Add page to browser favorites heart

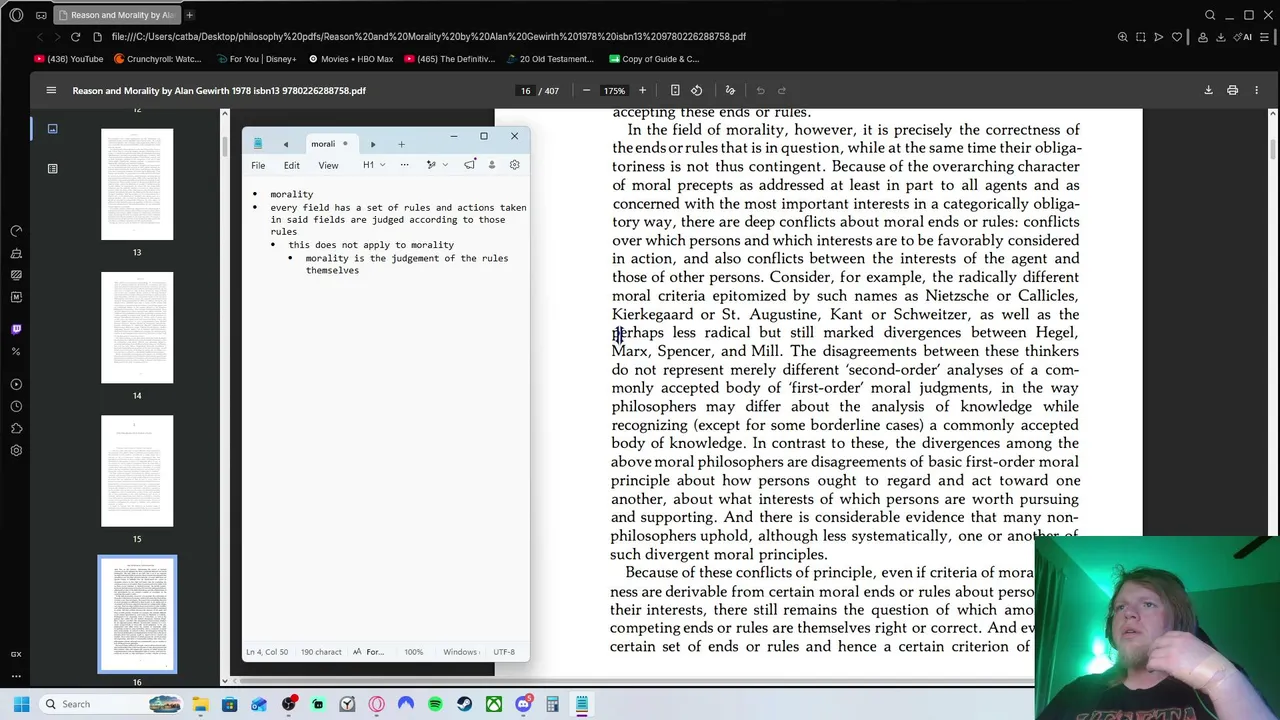point(1177,37)
